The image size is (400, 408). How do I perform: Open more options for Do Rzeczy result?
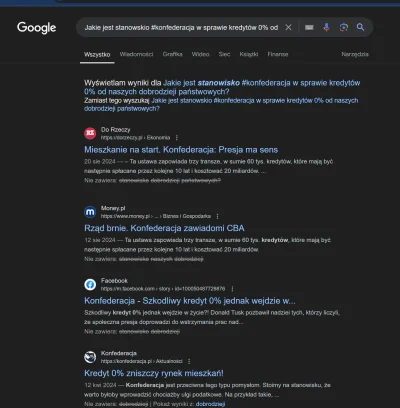point(177,138)
